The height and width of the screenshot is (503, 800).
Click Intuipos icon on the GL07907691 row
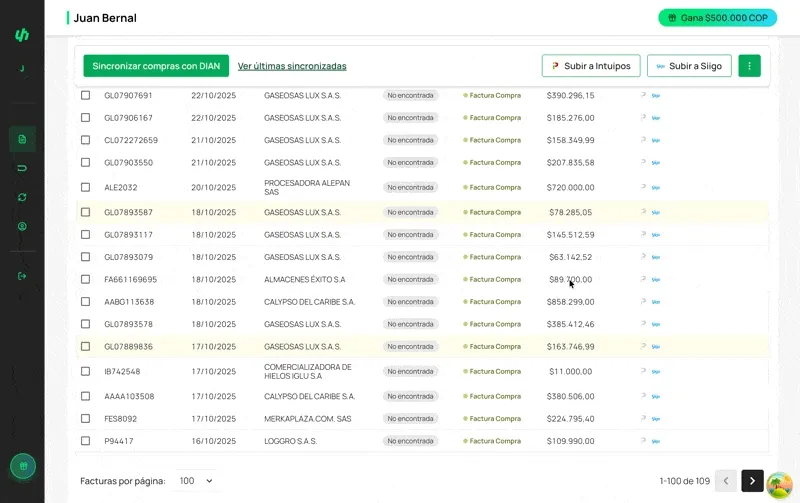coord(643,96)
